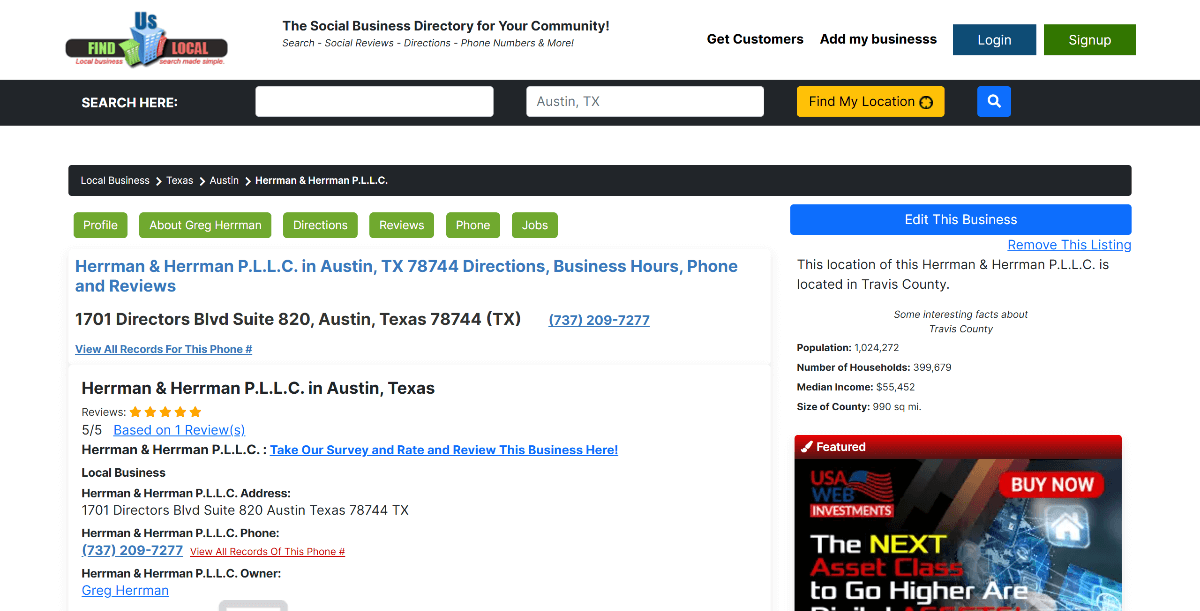Click the Find Us Local logo
The image size is (1200, 611).
click(147, 39)
